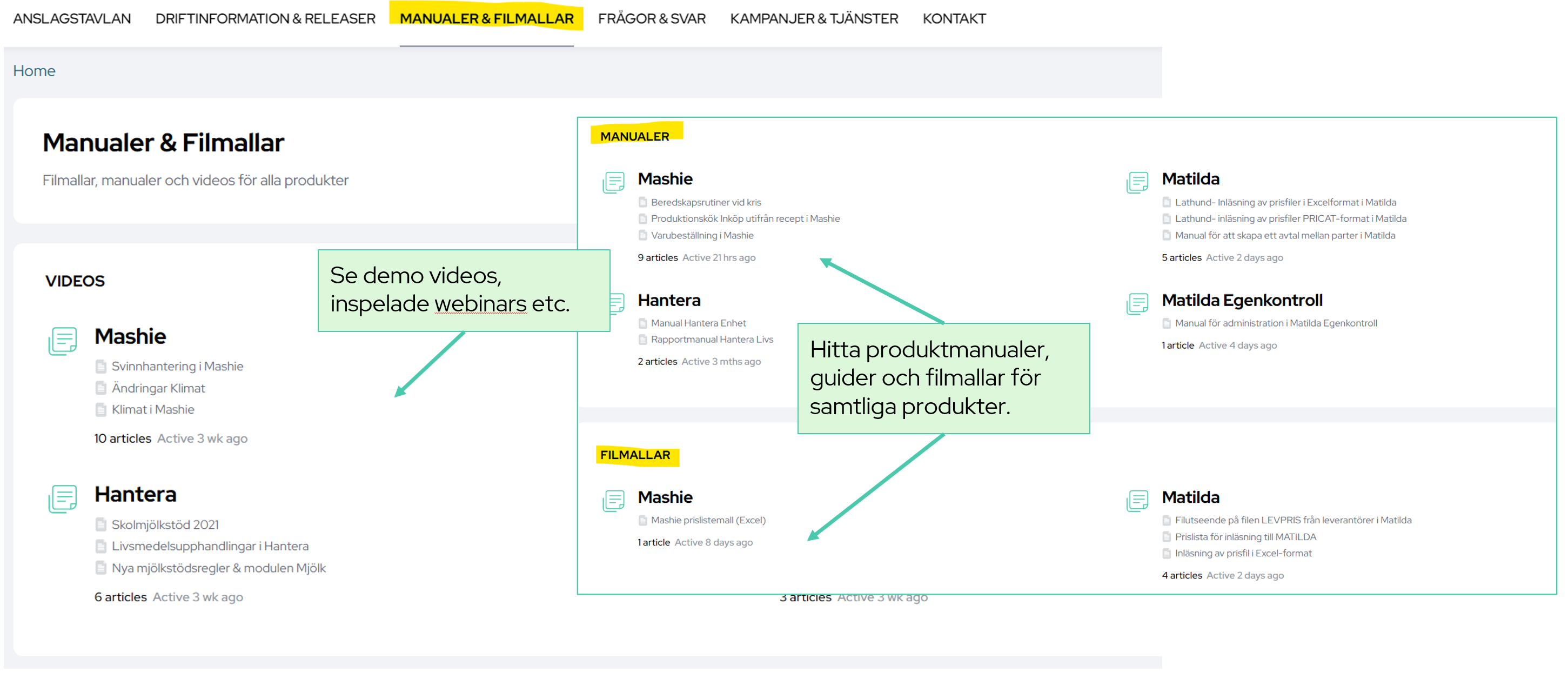This screenshot has height=698, width=1568.
Task: Open Hantera heading under MANUALER
Action: (669, 300)
